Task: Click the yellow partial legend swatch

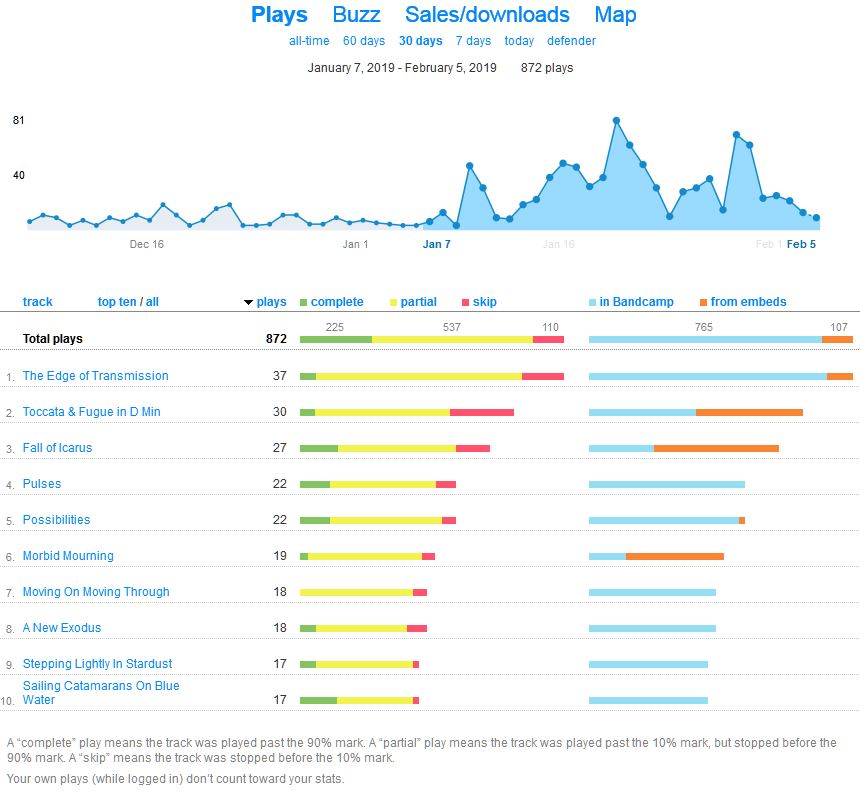Action: click(x=393, y=302)
